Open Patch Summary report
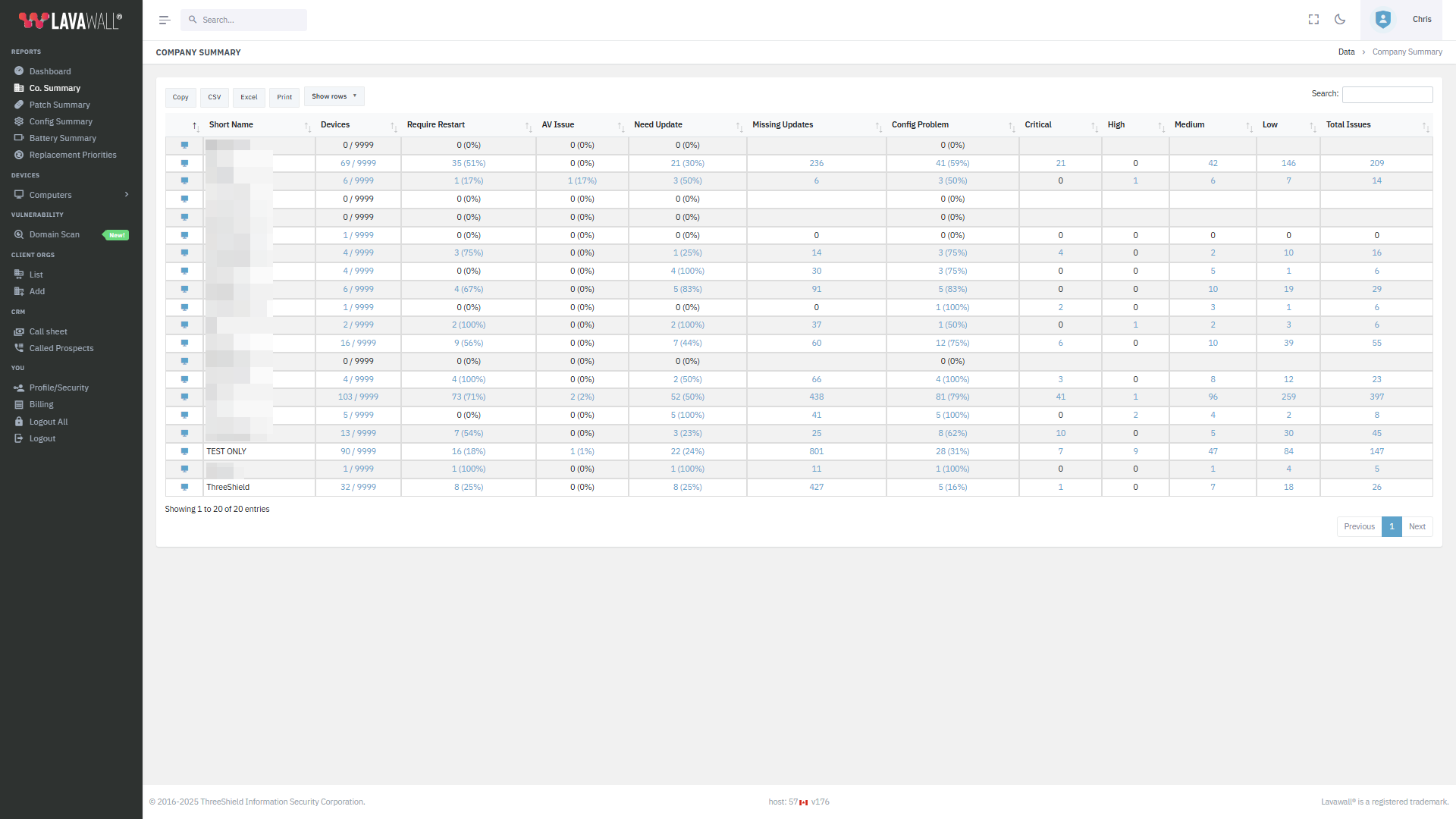The width and height of the screenshot is (1456, 819). pyautogui.click(x=59, y=105)
